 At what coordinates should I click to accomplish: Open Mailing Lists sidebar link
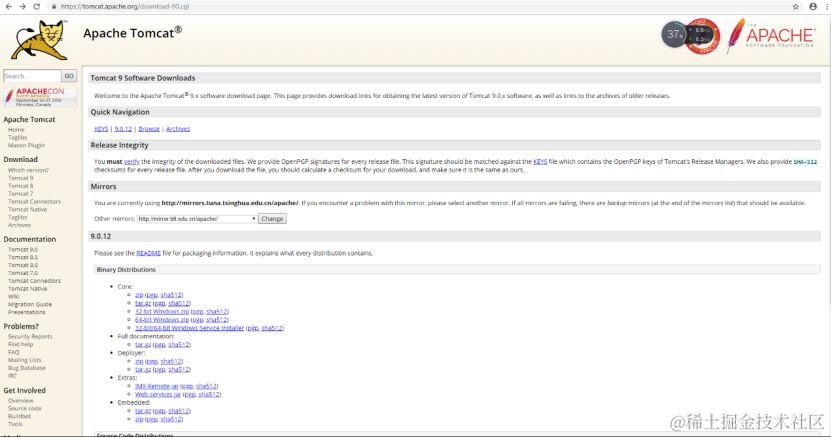point(24,360)
